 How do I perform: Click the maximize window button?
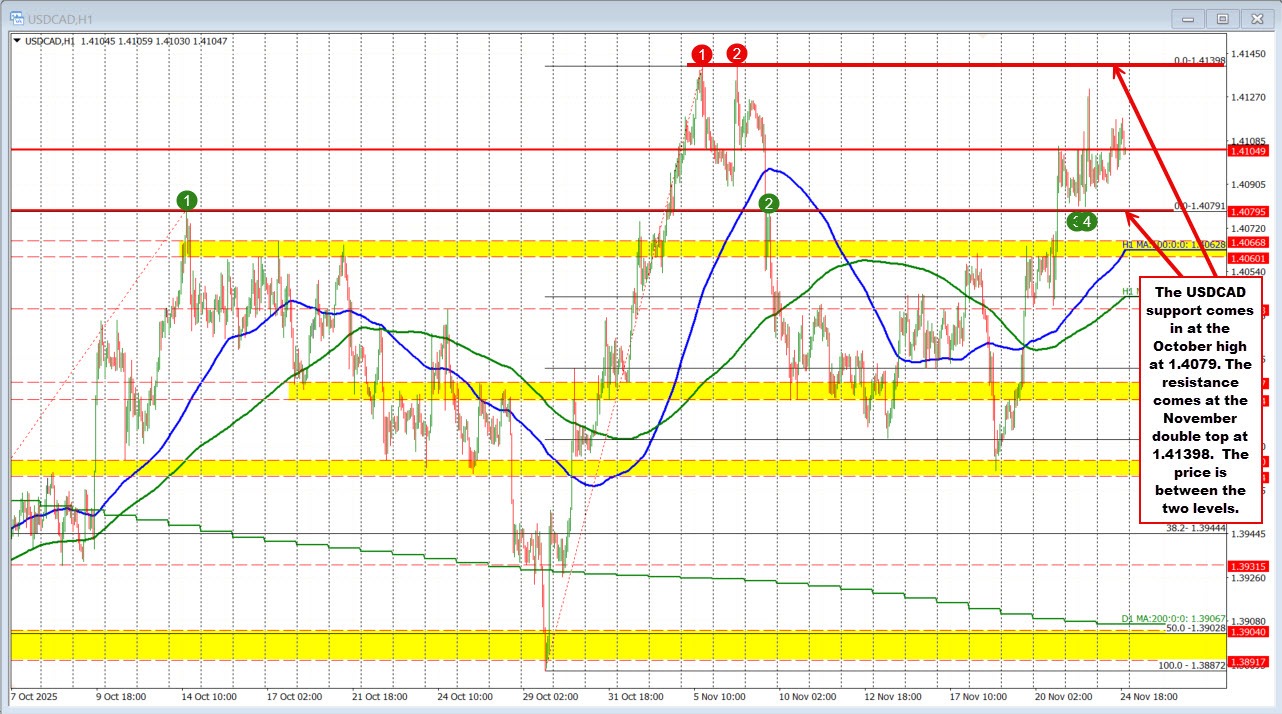(x=1222, y=18)
